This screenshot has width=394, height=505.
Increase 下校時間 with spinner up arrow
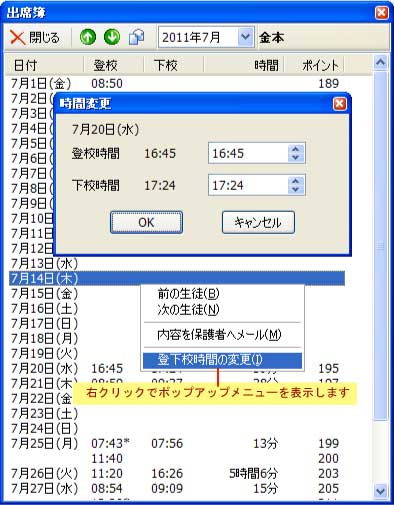296,181
